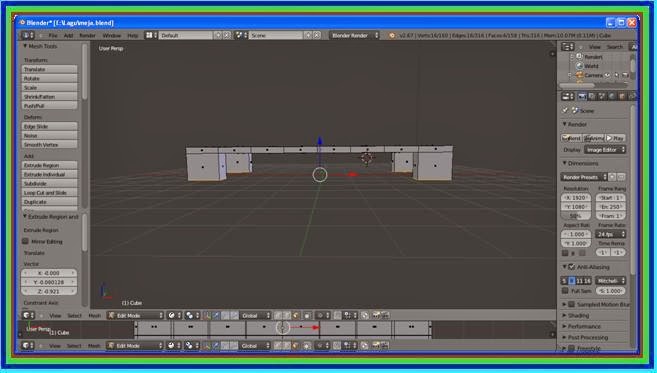Open the Info header editor type icon

pyautogui.click(x=28, y=35)
